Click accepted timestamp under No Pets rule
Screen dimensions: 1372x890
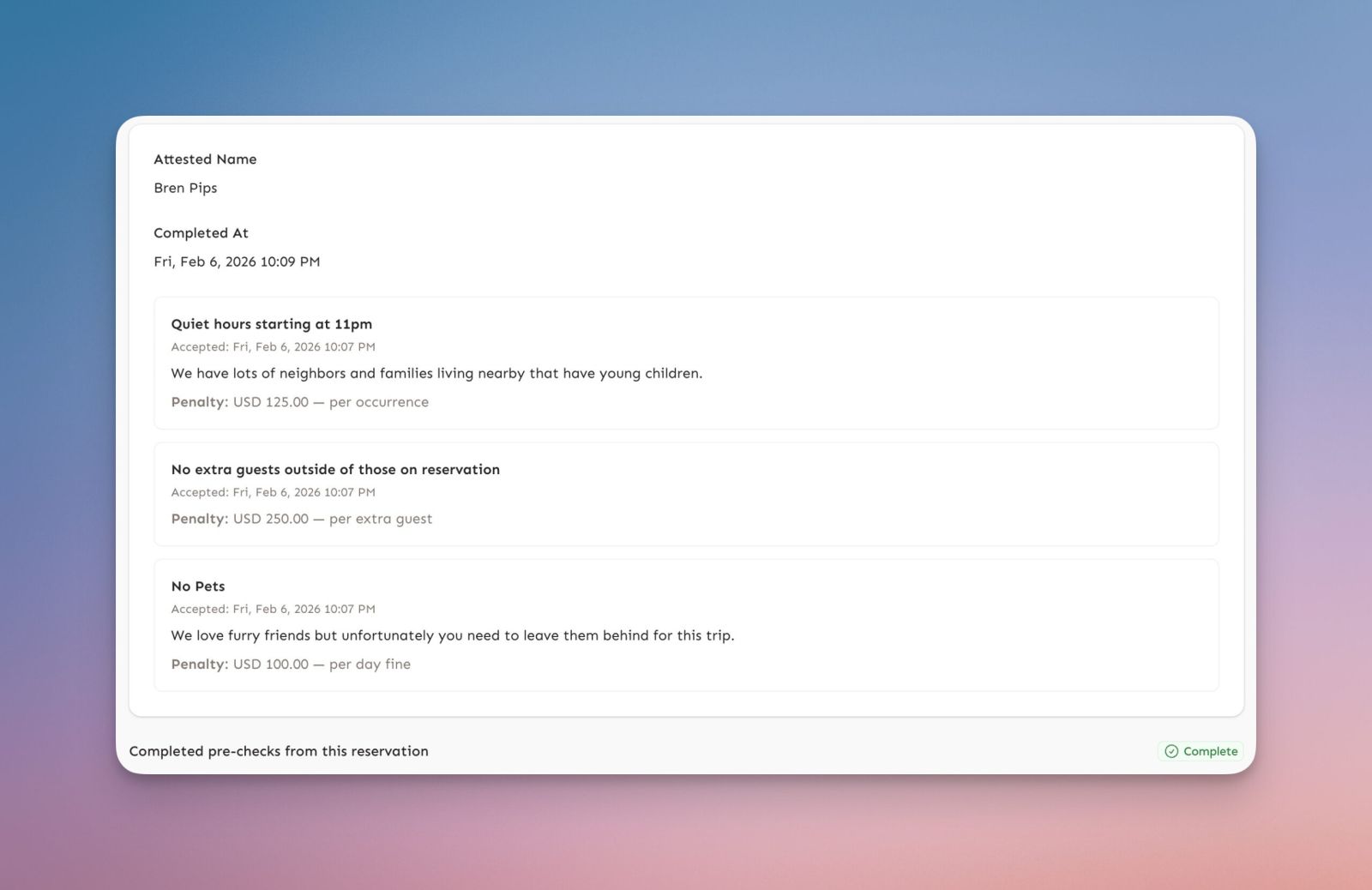[273, 609]
